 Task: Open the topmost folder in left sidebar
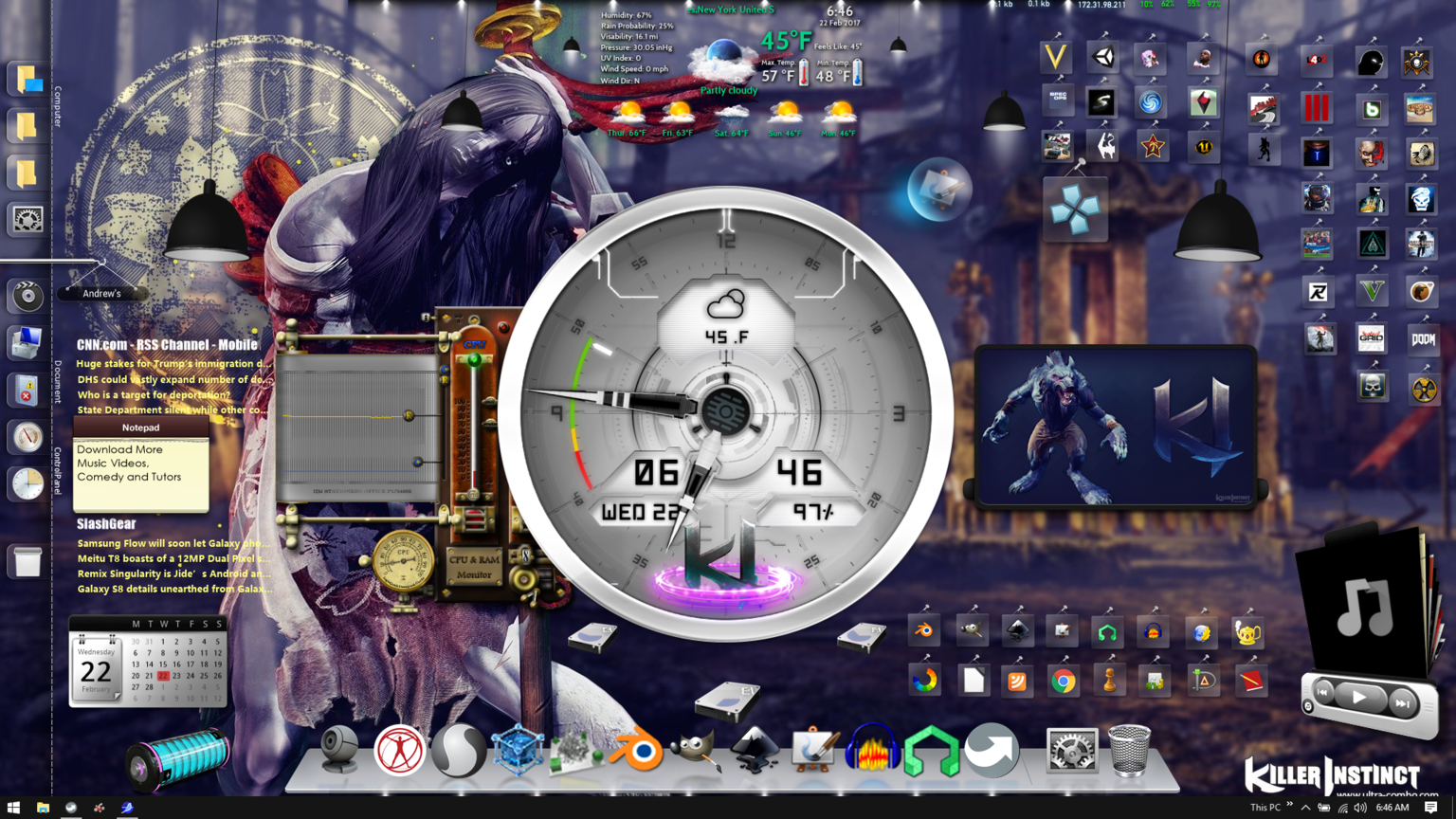click(x=27, y=80)
